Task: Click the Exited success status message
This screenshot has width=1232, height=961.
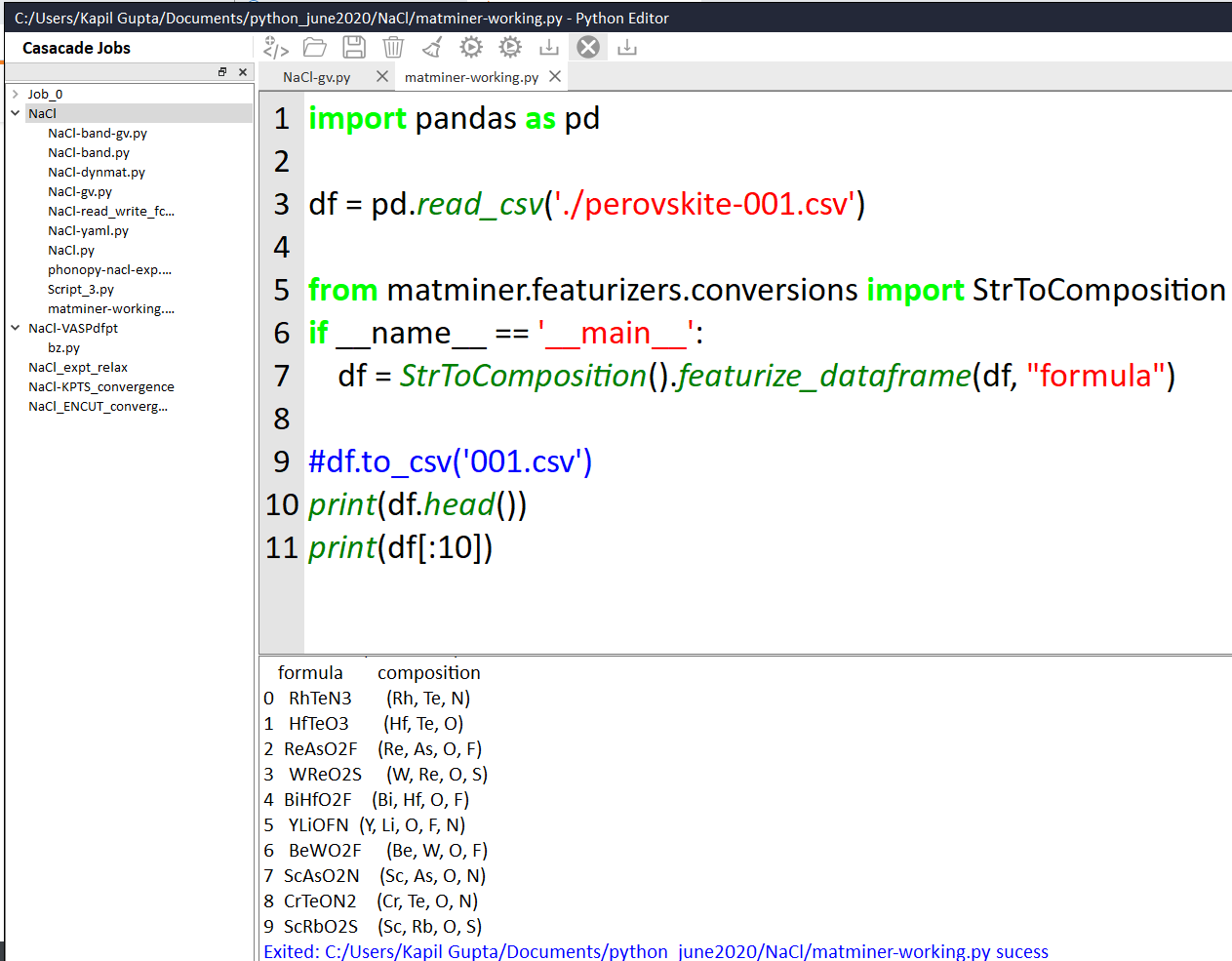Action: pos(656,951)
